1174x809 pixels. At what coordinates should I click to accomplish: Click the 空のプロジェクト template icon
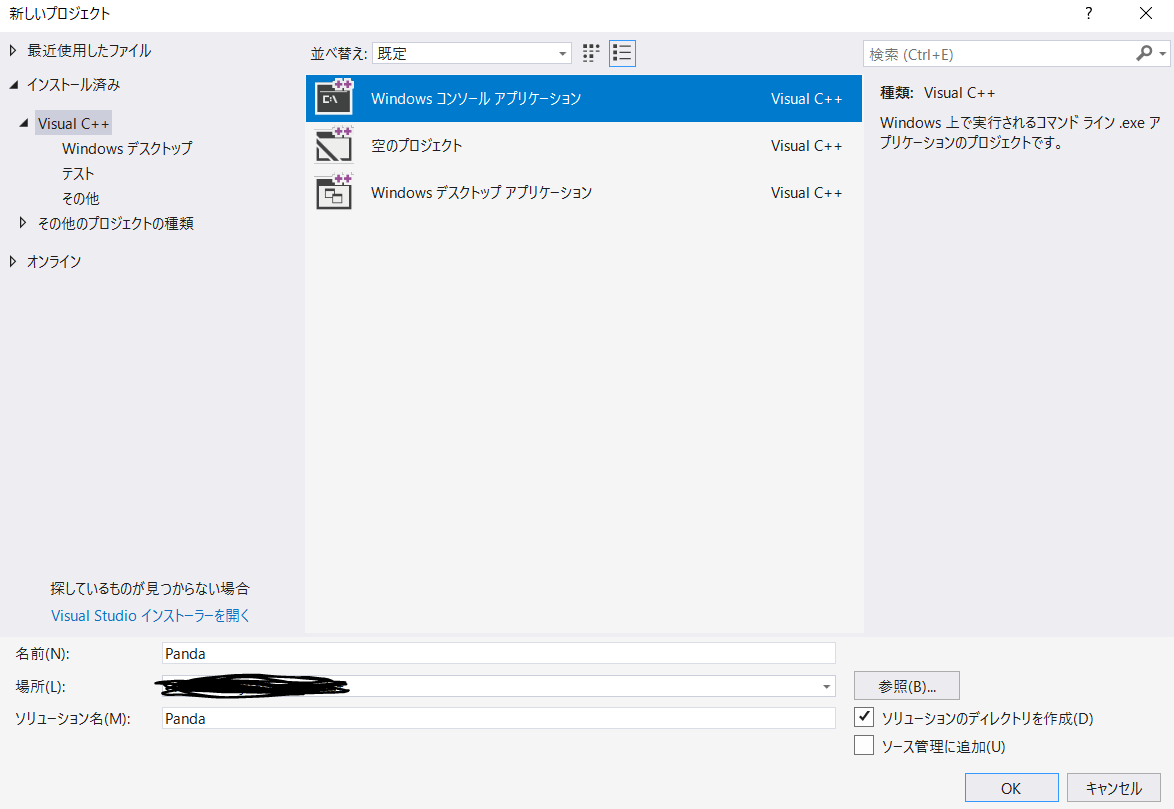pos(335,145)
